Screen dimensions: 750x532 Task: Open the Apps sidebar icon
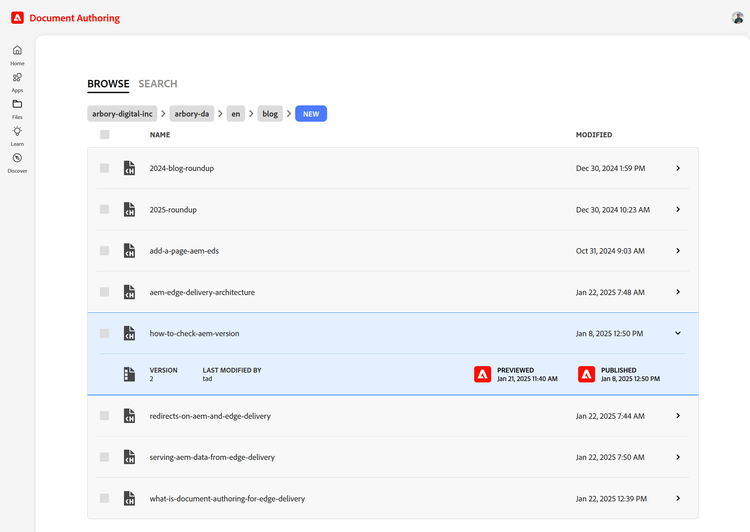[17, 77]
